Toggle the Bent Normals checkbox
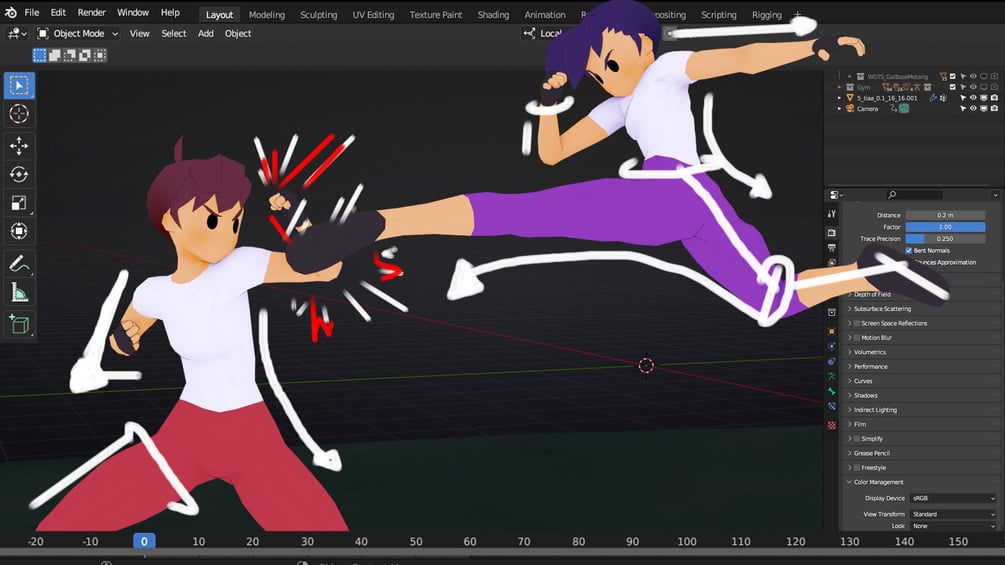Image resolution: width=1005 pixels, height=565 pixels. pyautogui.click(x=908, y=250)
